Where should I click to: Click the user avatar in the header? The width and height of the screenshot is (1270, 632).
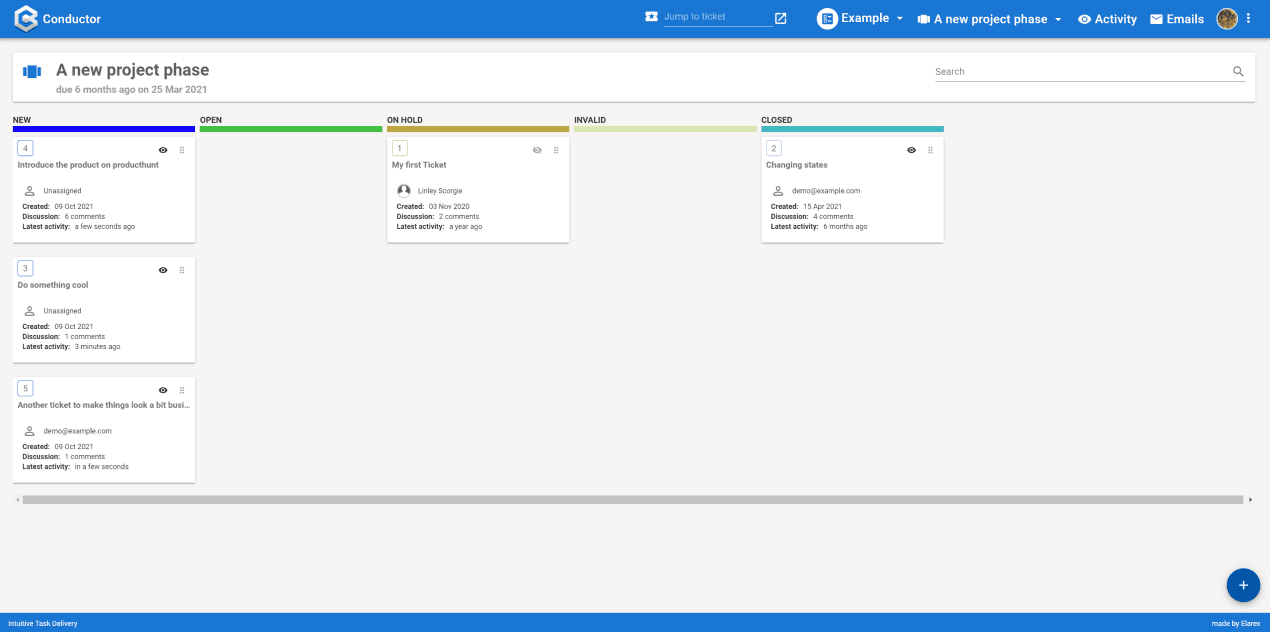click(1227, 19)
